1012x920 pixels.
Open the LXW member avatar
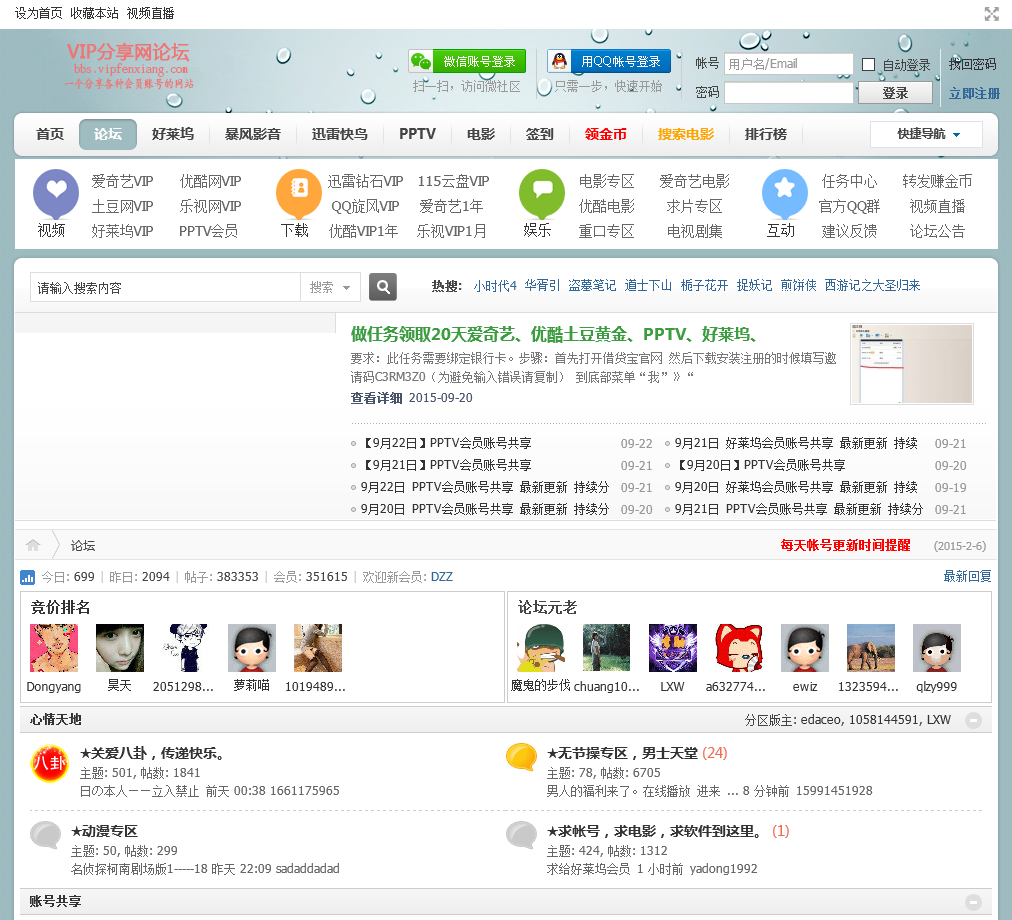tap(673, 648)
